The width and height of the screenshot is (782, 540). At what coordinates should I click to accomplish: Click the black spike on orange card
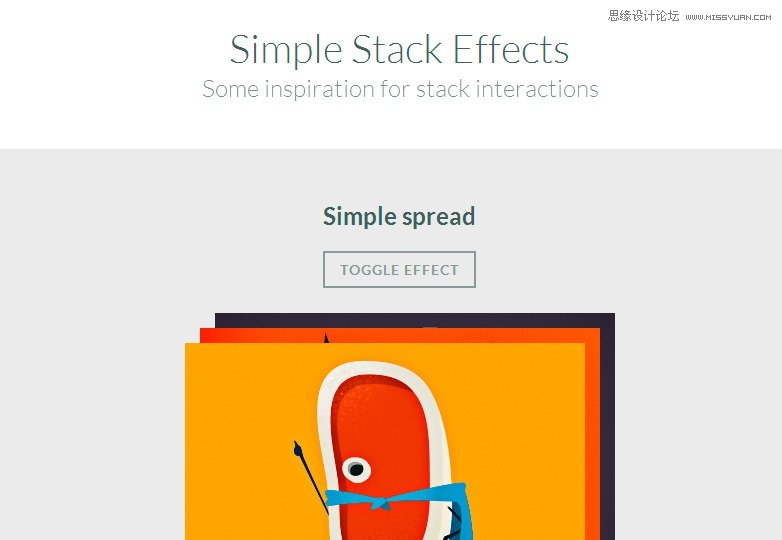click(327, 338)
